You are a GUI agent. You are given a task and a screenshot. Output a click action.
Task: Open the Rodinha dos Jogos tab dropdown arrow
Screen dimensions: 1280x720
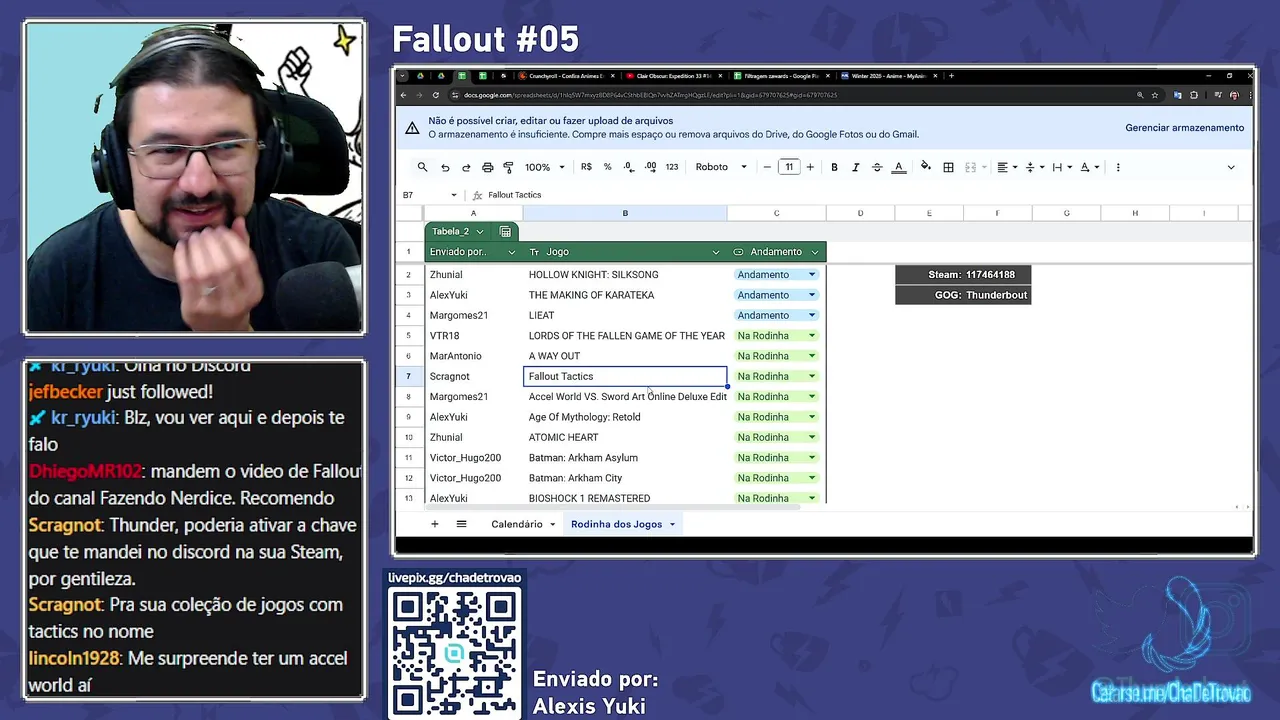[672, 524]
